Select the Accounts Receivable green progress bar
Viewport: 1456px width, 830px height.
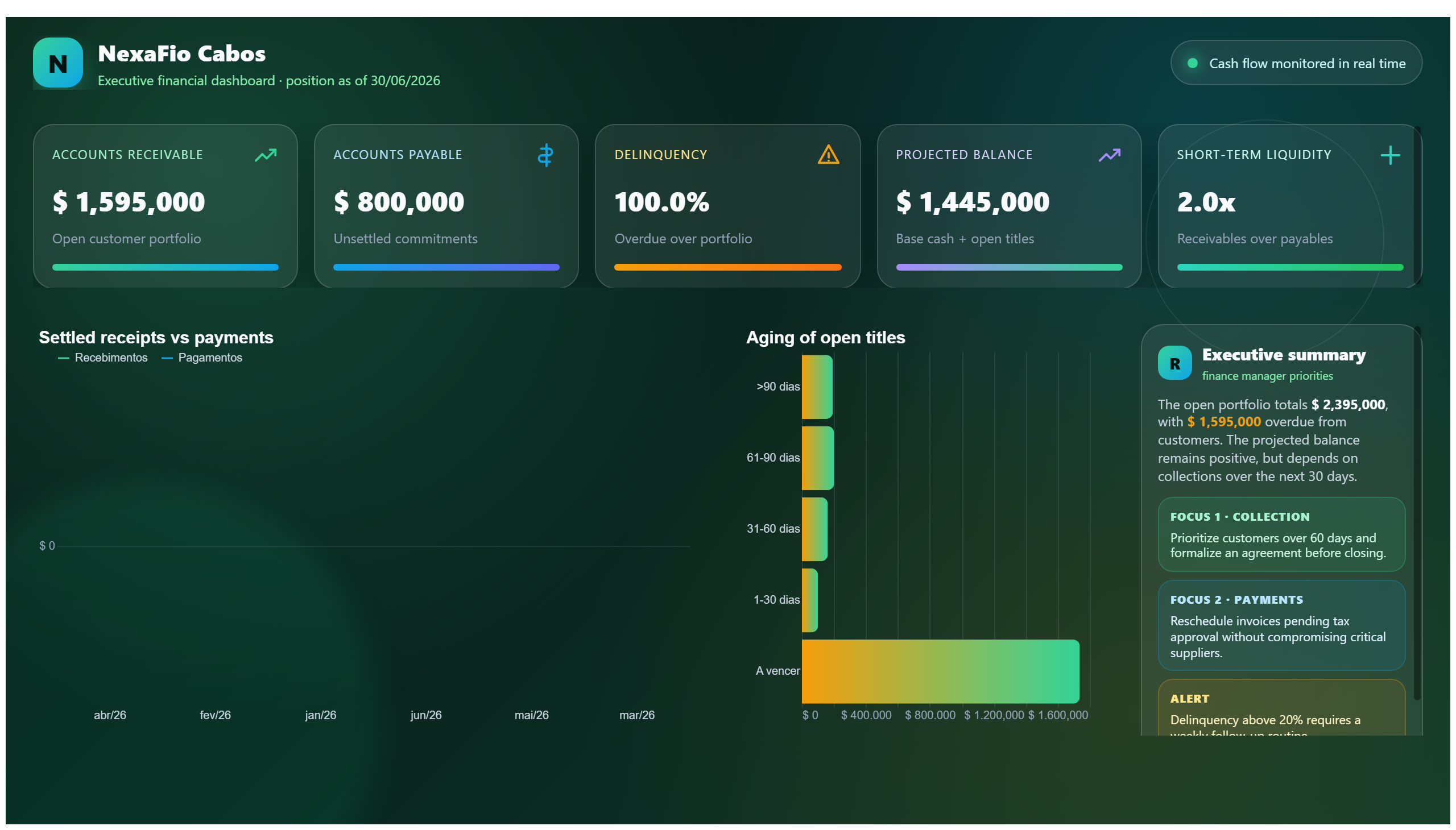[166, 267]
